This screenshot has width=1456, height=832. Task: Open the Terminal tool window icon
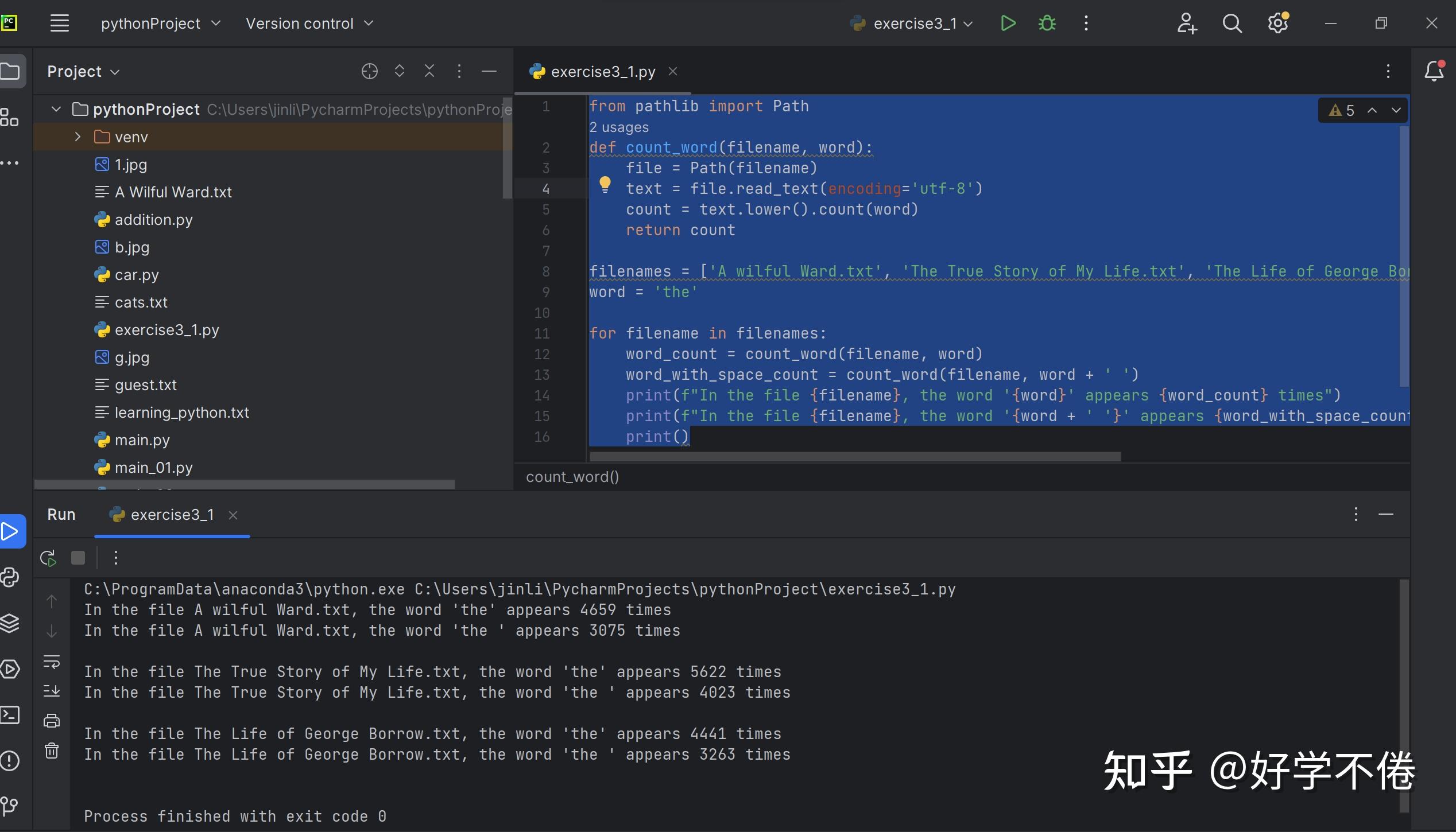coord(10,714)
